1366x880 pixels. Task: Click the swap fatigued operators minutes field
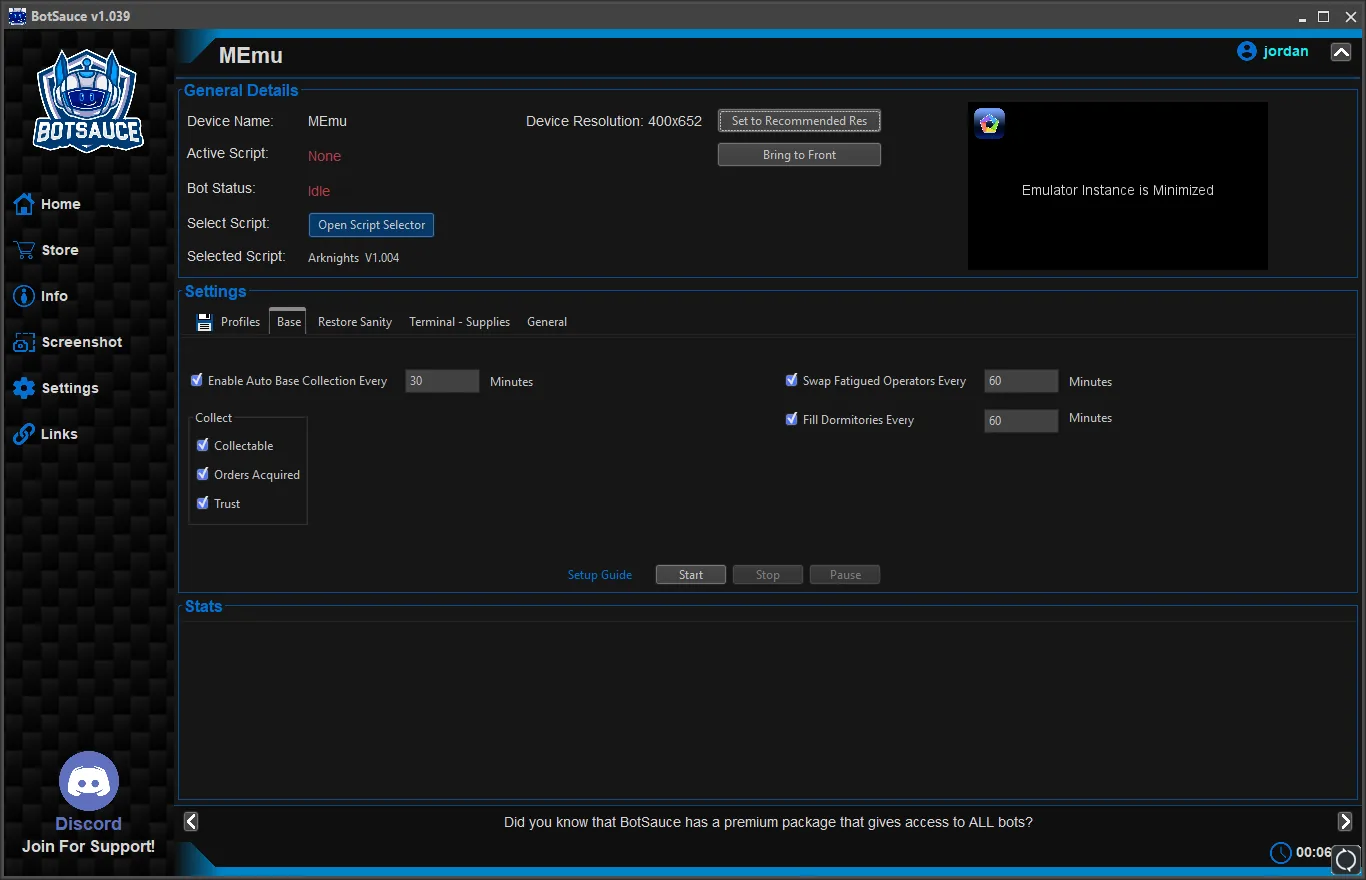tap(1021, 381)
